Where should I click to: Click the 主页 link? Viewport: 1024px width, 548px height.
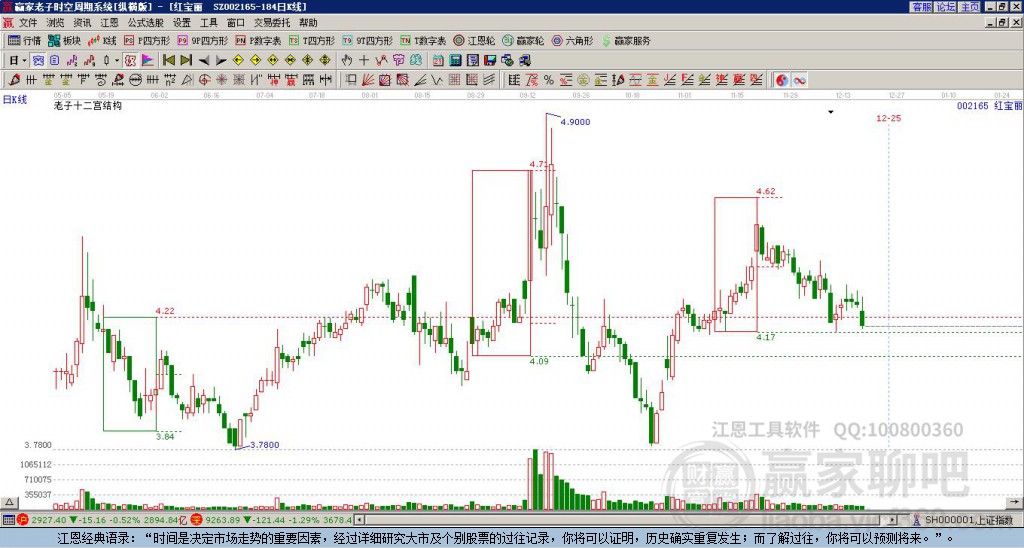(x=969, y=7)
